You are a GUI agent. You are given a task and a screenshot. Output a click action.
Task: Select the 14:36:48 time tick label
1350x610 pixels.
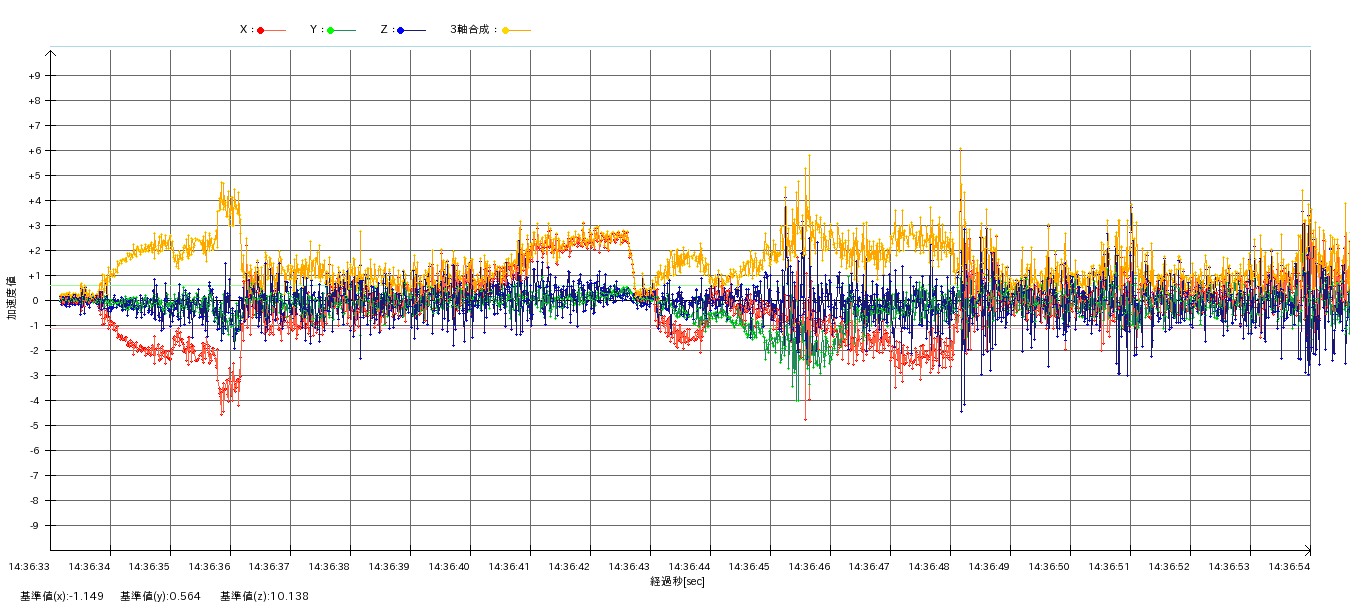tap(930, 567)
